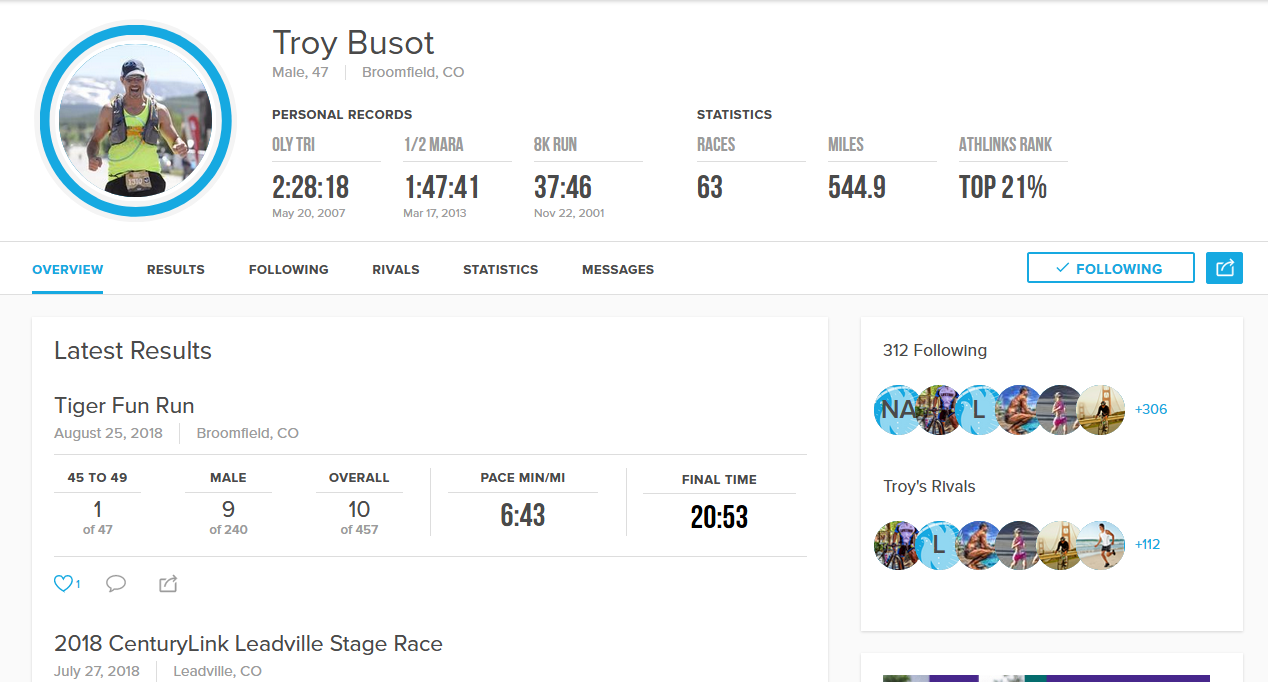Share the Tiger Fun Run result

coord(168,584)
